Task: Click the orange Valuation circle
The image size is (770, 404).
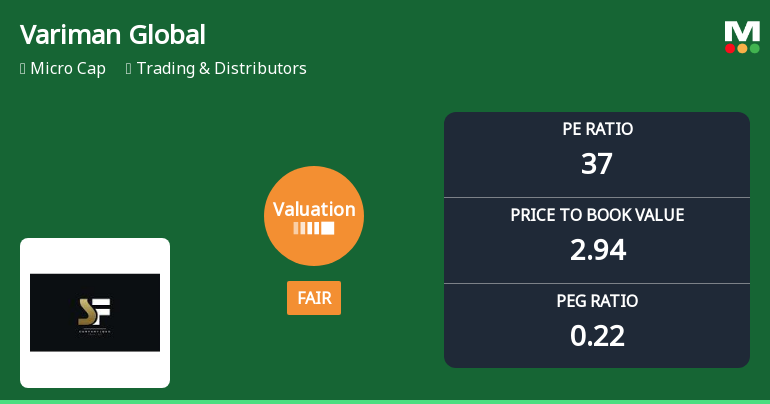Action: (x=314, y=215)
